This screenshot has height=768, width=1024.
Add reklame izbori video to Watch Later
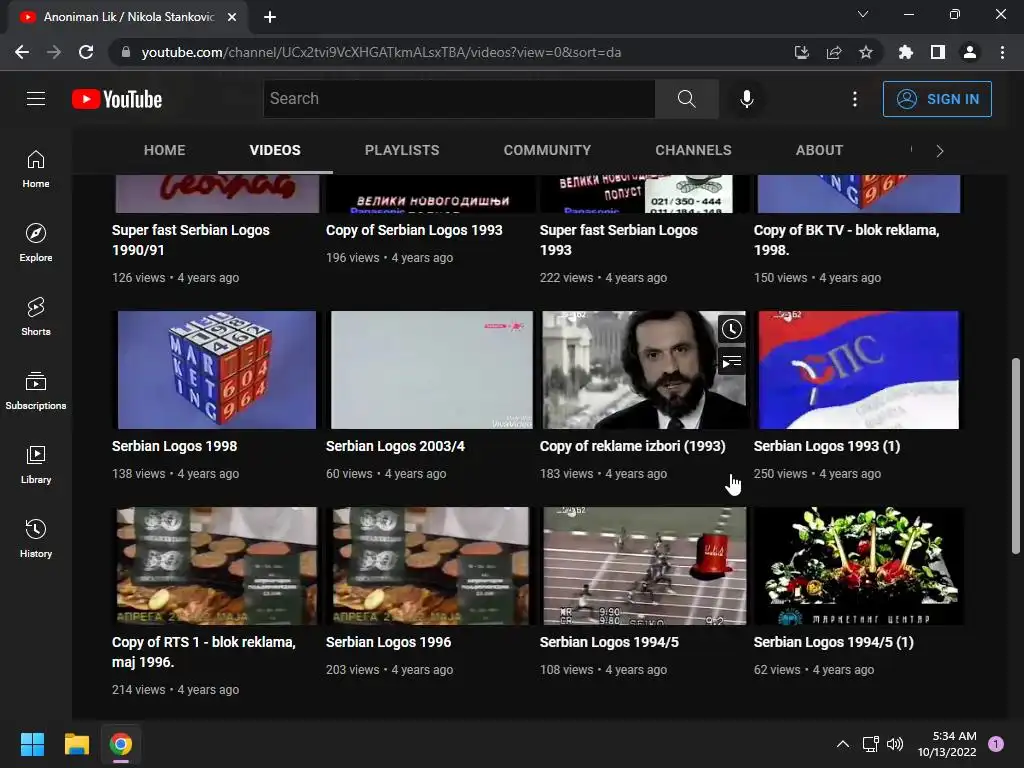731,329
